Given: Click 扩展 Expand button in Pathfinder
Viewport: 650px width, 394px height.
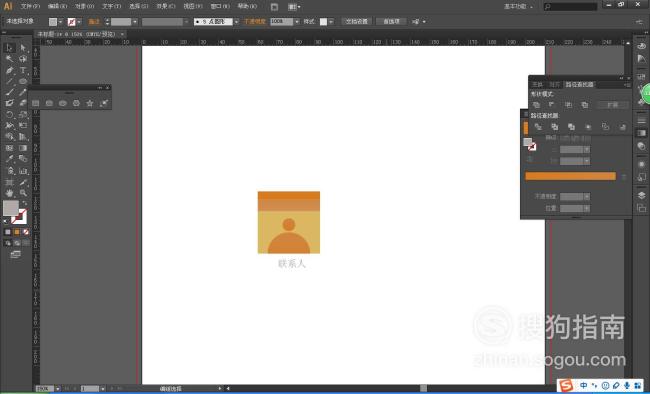Looking at the screenshot, I should coord(613,105).
